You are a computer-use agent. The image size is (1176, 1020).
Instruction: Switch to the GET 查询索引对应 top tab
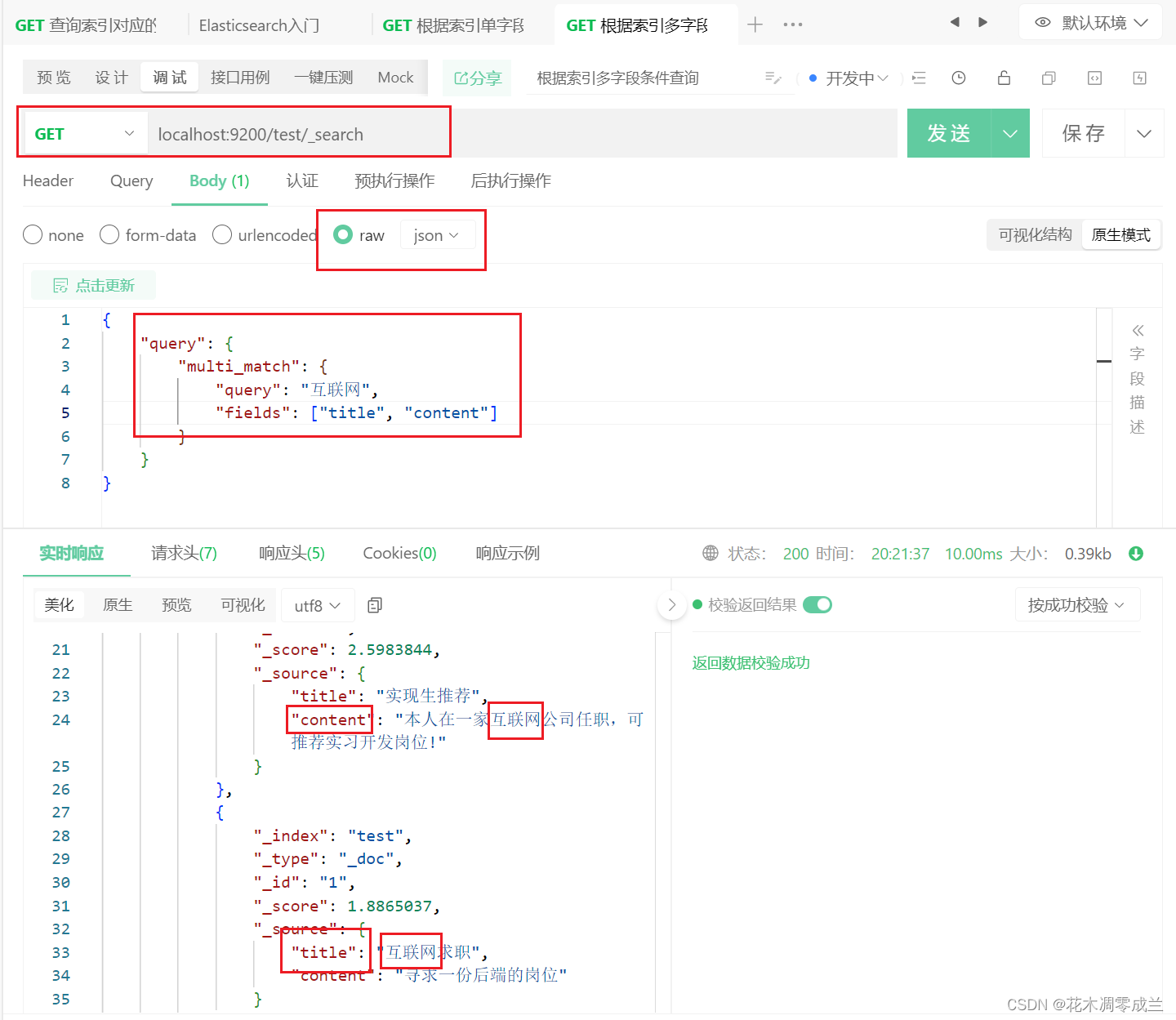(86, 25)
